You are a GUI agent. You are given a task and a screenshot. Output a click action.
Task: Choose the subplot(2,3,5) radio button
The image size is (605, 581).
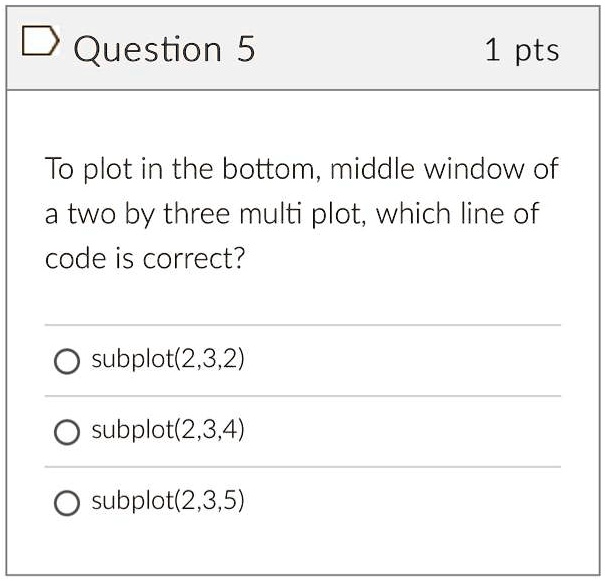click(x=67, y=503)
